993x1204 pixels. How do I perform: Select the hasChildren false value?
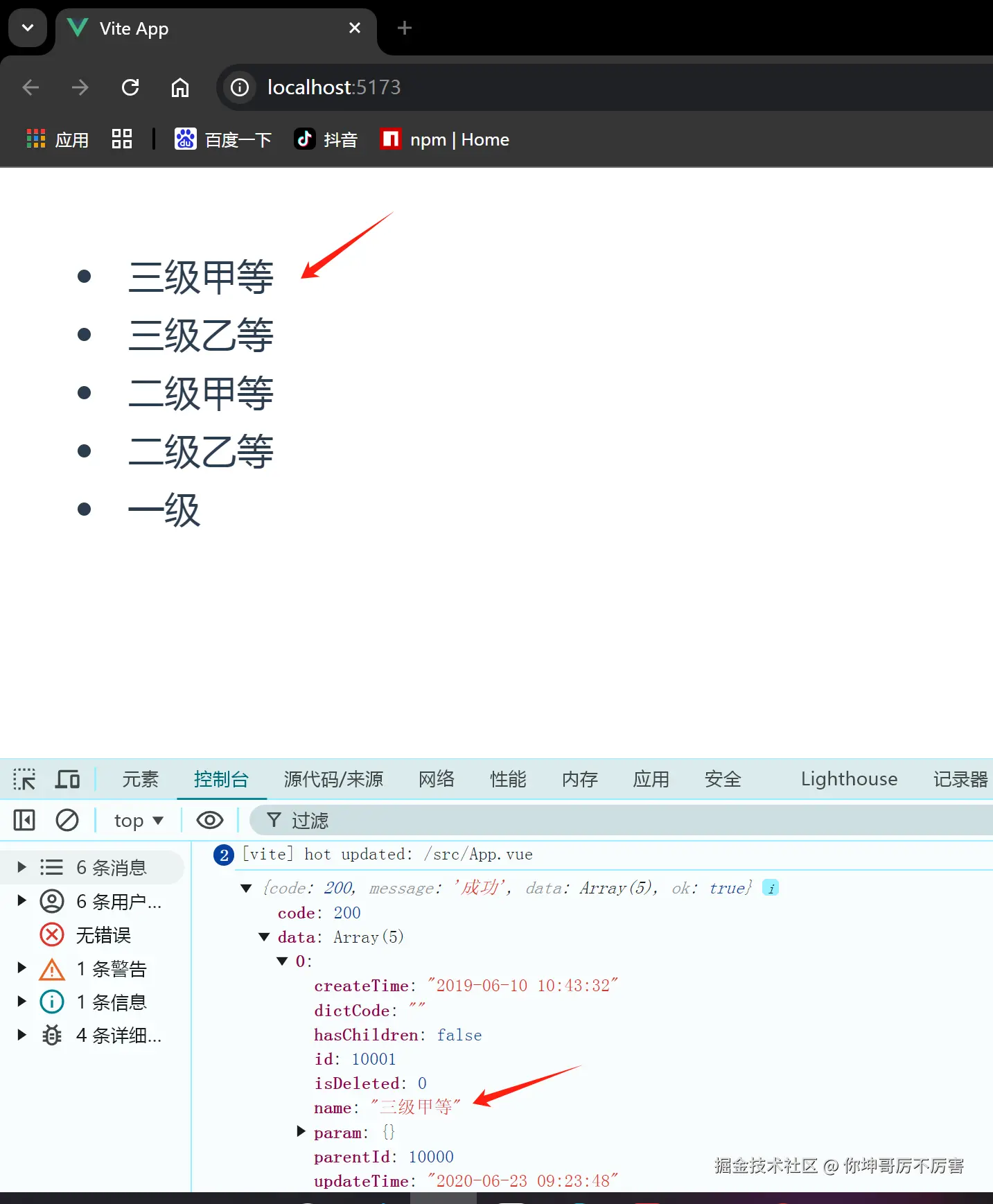click(459, 1035)
